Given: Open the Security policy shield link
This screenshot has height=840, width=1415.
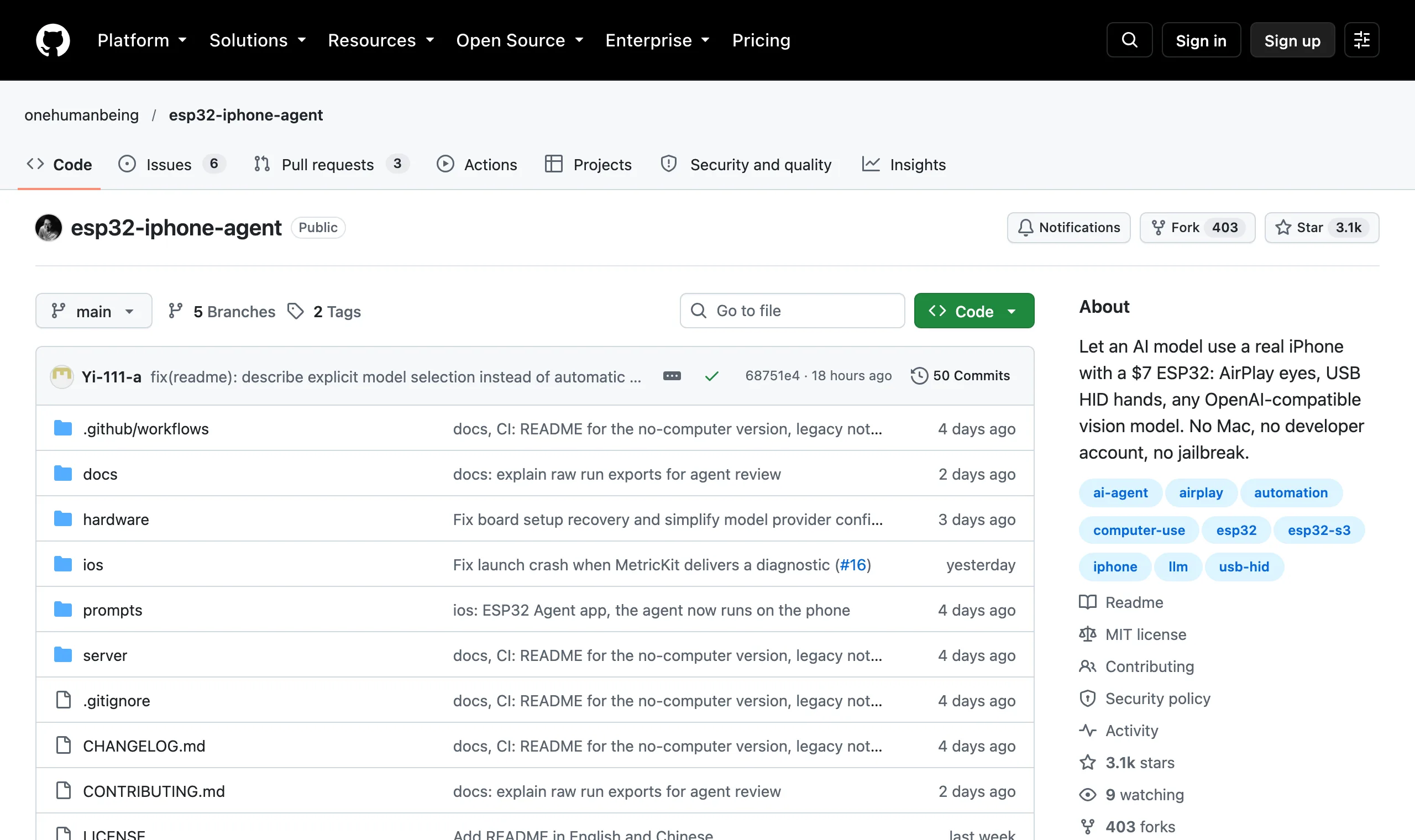Looking at the screenshot, I should (x=1145, y=699).
